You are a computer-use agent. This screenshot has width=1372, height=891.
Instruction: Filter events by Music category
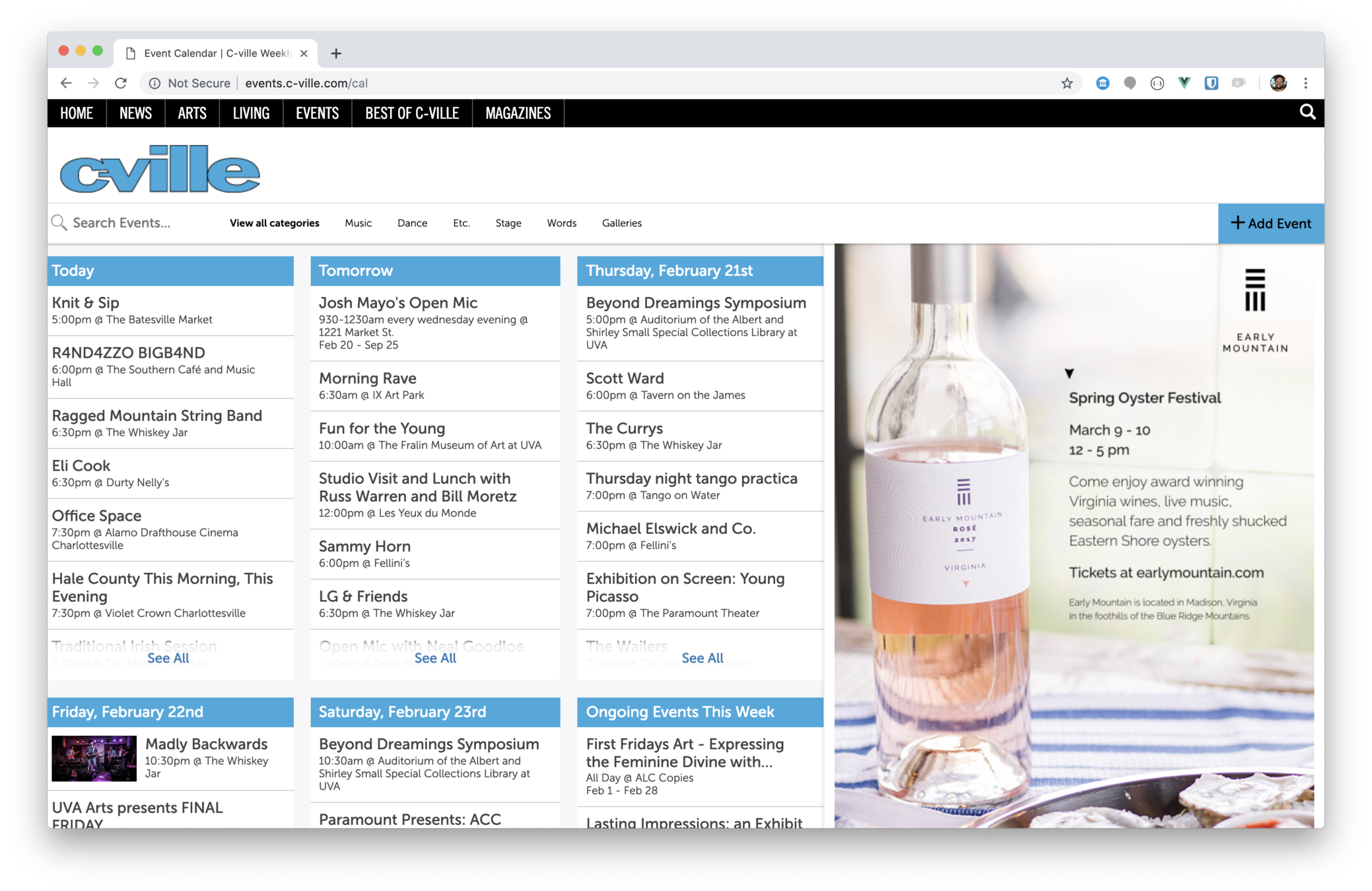(x=358, y=223)
